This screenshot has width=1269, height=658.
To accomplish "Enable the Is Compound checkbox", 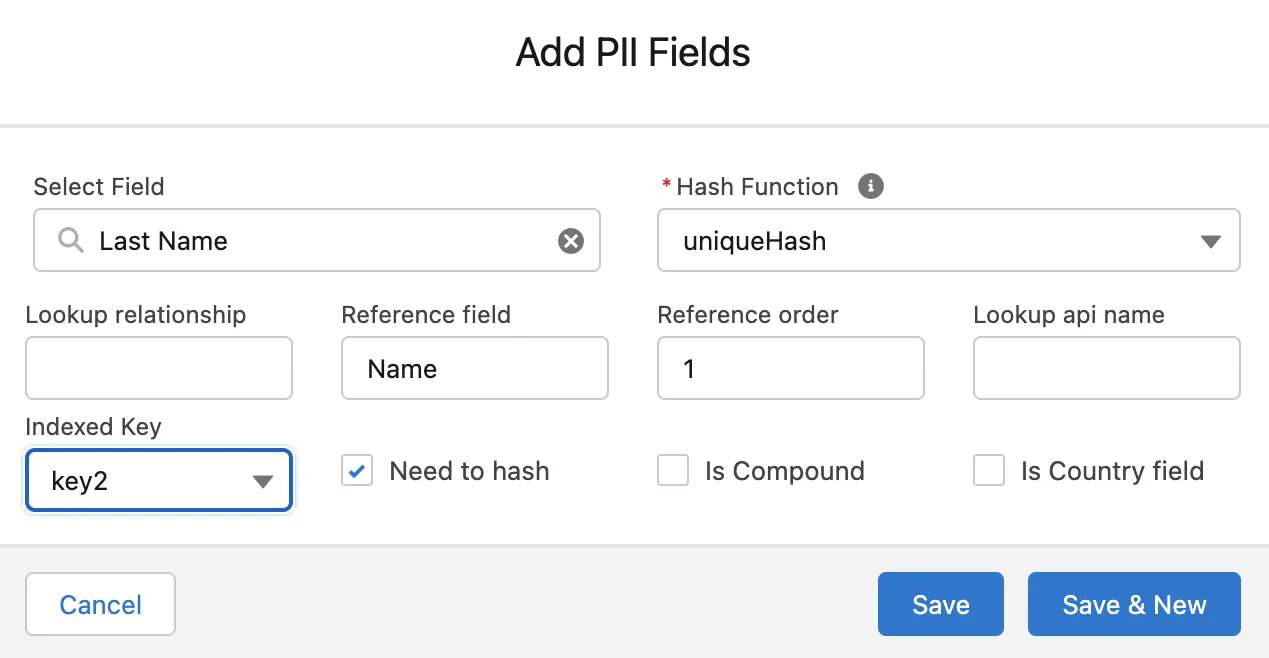I will [x=673, y=471].
